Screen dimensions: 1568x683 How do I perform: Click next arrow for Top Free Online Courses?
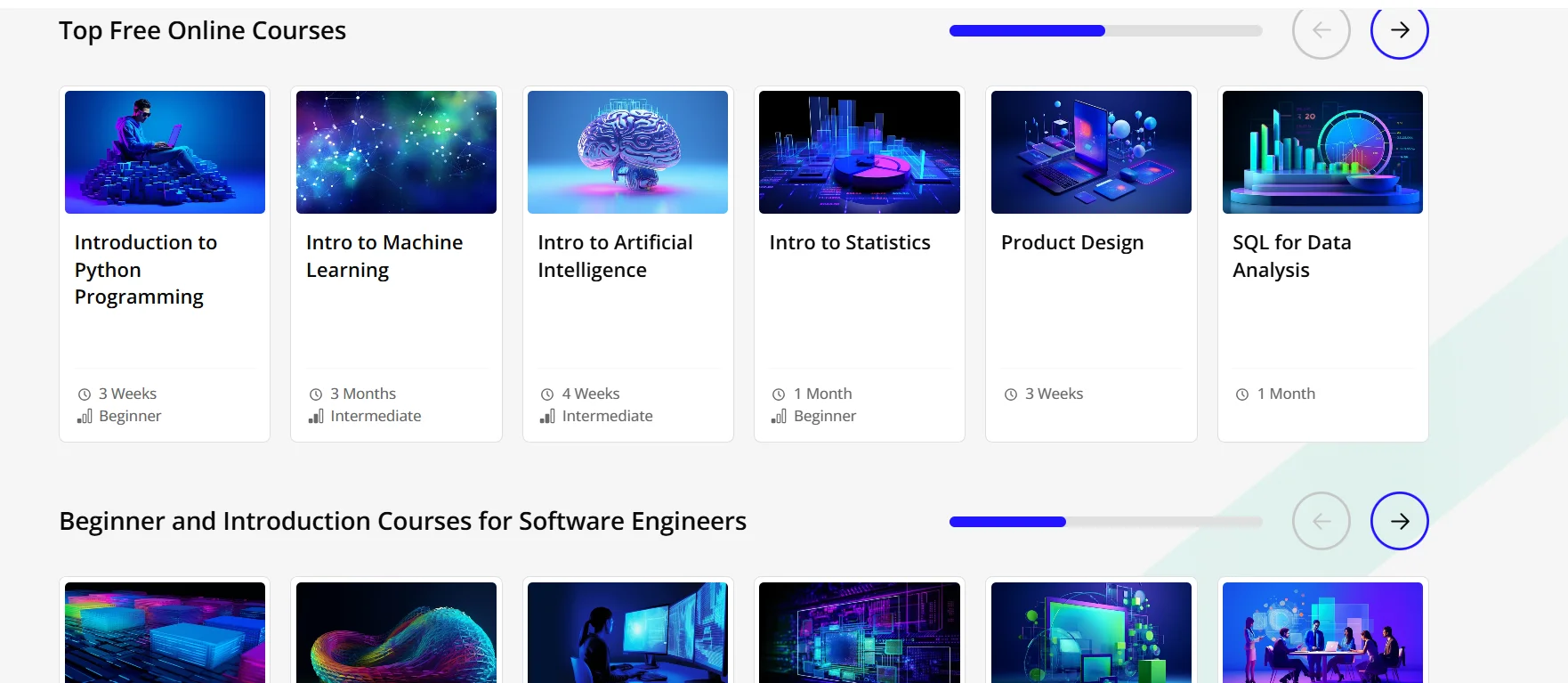coord(1399,30)
